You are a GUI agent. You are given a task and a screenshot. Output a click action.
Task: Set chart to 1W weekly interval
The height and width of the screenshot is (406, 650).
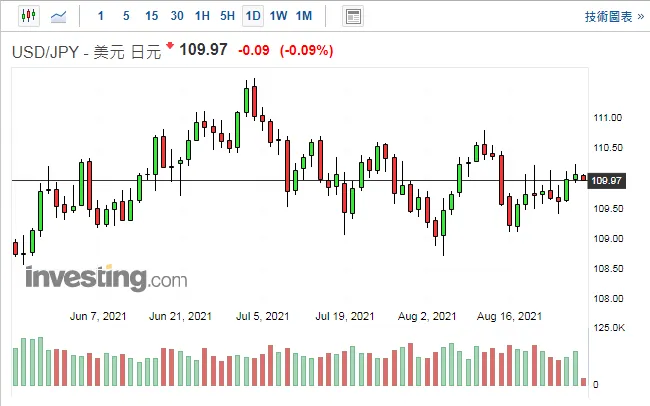click(x=278, y=16)
